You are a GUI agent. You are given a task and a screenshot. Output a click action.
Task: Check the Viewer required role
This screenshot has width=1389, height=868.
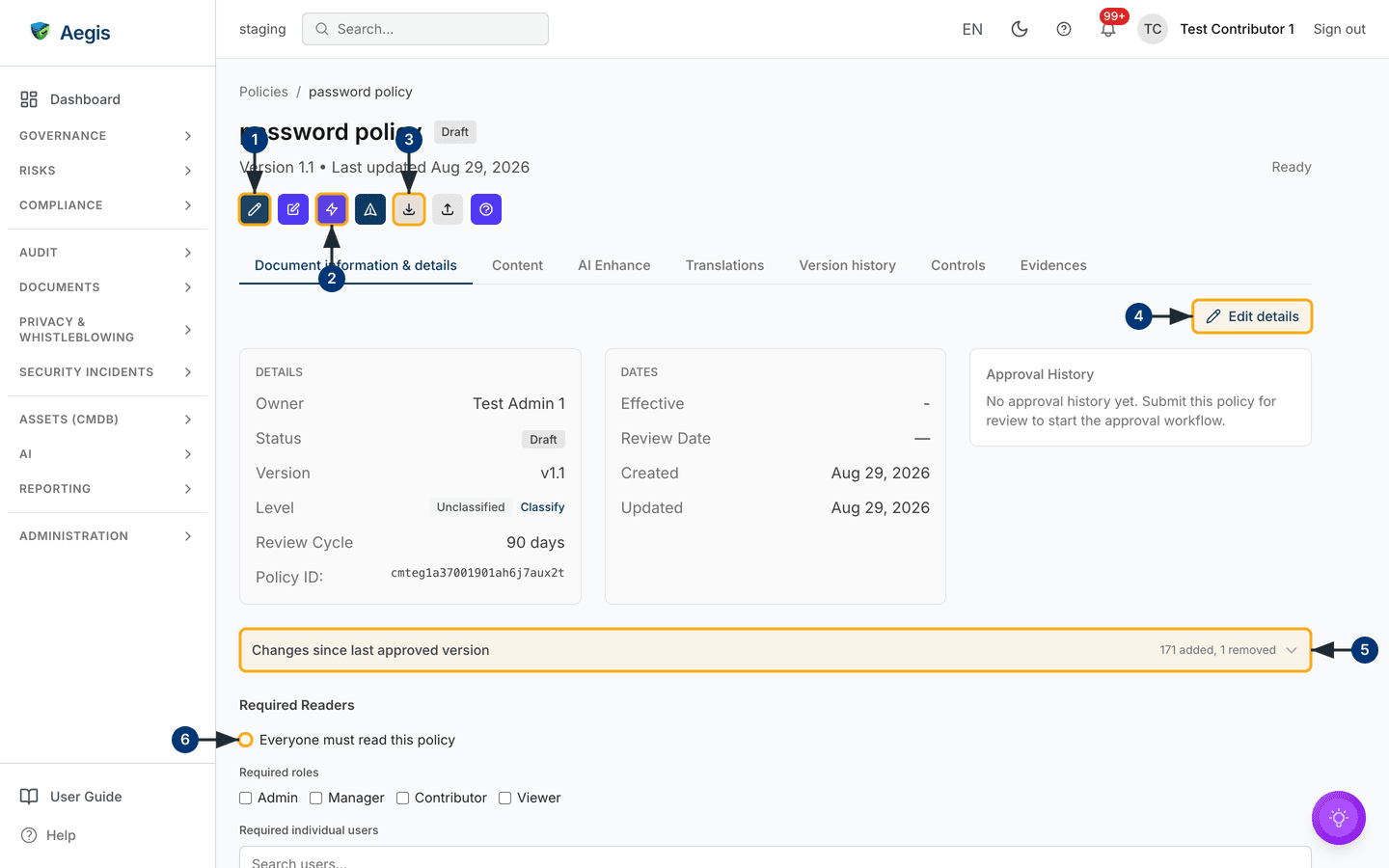[505, 798]
